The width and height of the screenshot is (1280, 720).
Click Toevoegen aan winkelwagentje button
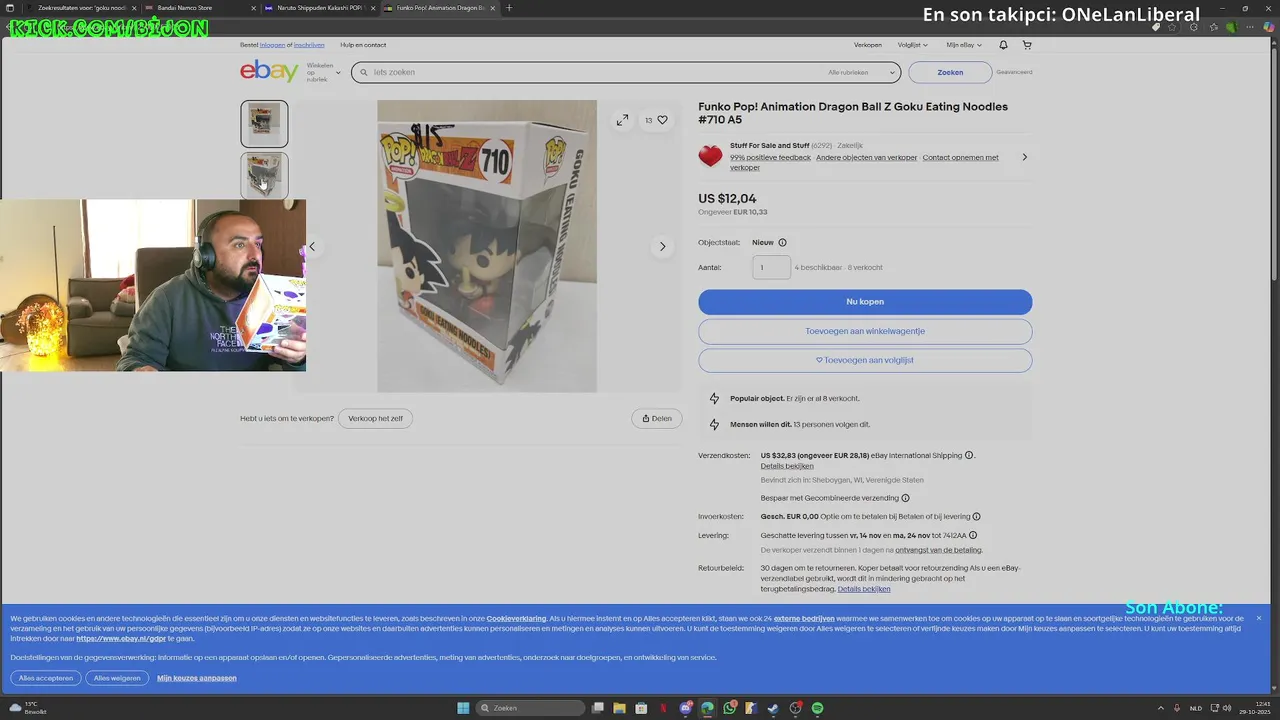point(865,331)
